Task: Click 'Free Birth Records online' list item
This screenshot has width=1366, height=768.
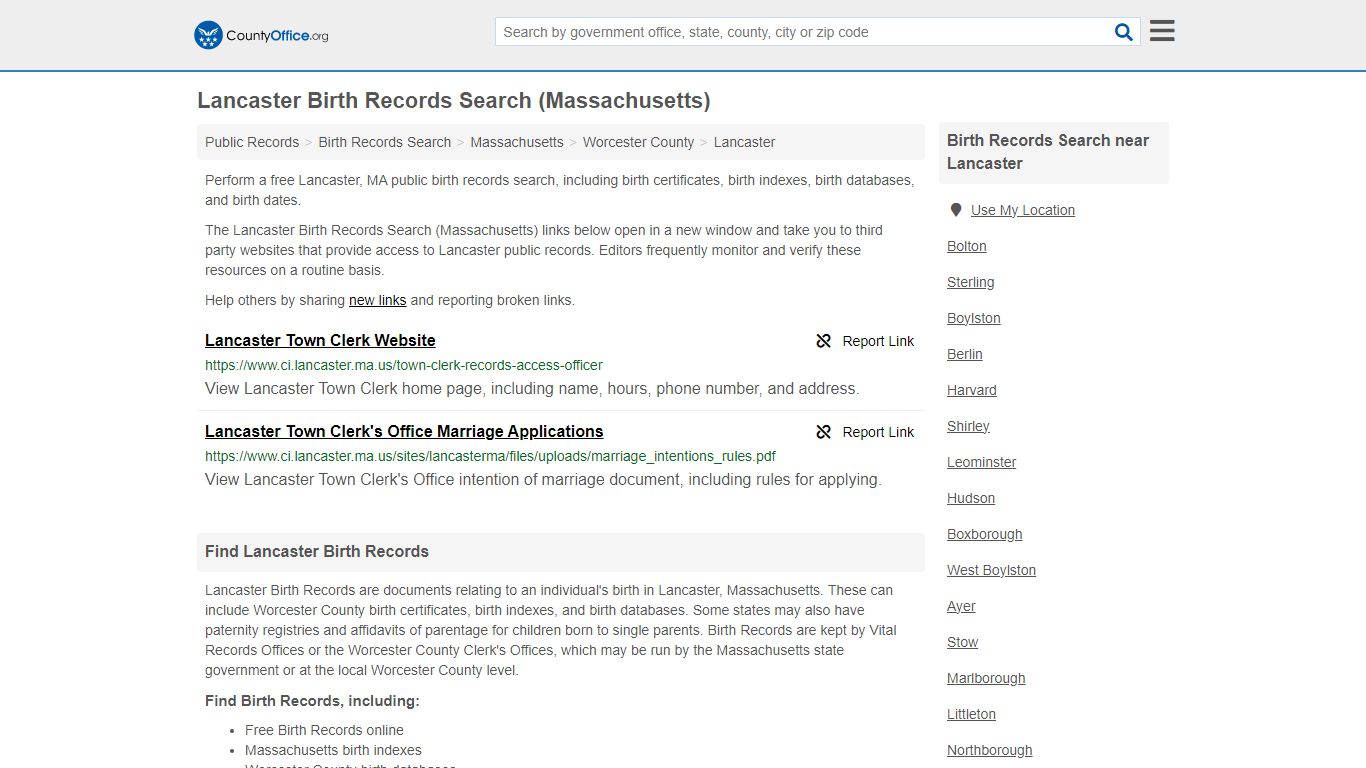Action: 324,730
